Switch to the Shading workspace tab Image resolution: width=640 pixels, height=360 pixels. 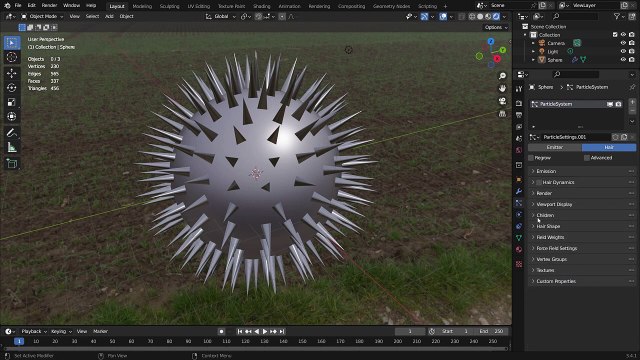pos(262,6)
